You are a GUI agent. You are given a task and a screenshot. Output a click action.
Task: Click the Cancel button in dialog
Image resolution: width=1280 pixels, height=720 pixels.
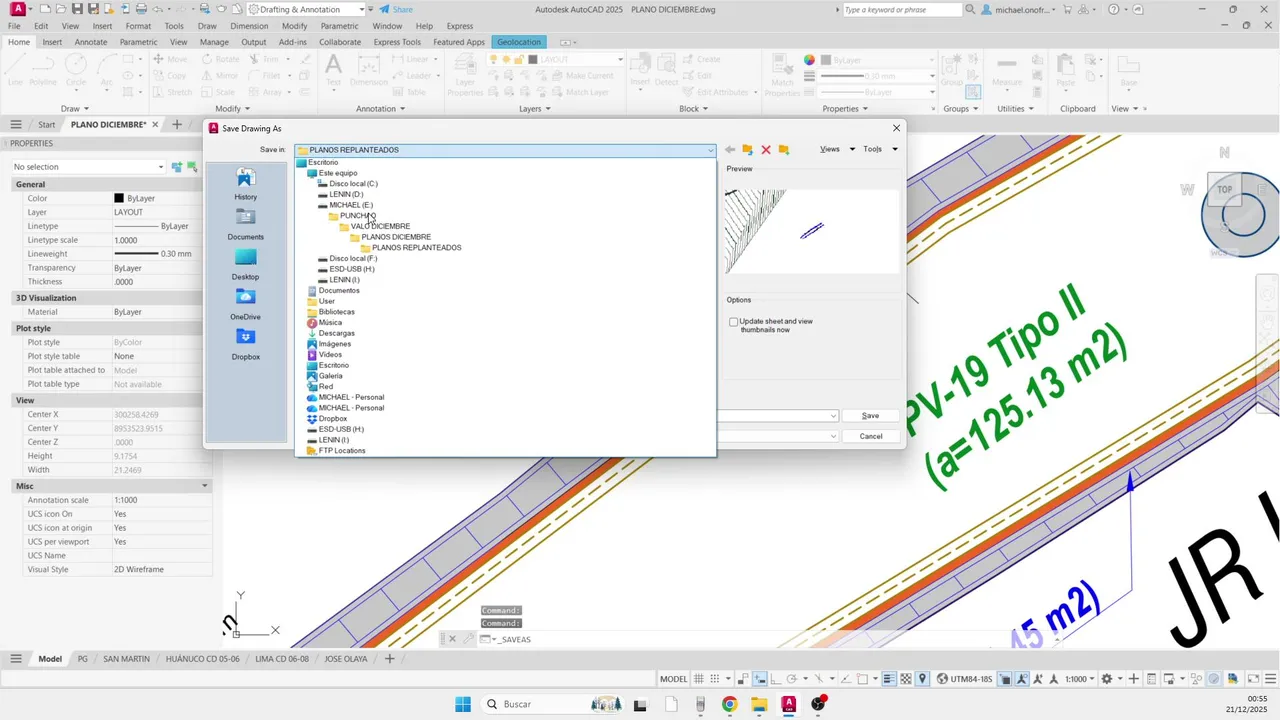click(x=871, y=436)
